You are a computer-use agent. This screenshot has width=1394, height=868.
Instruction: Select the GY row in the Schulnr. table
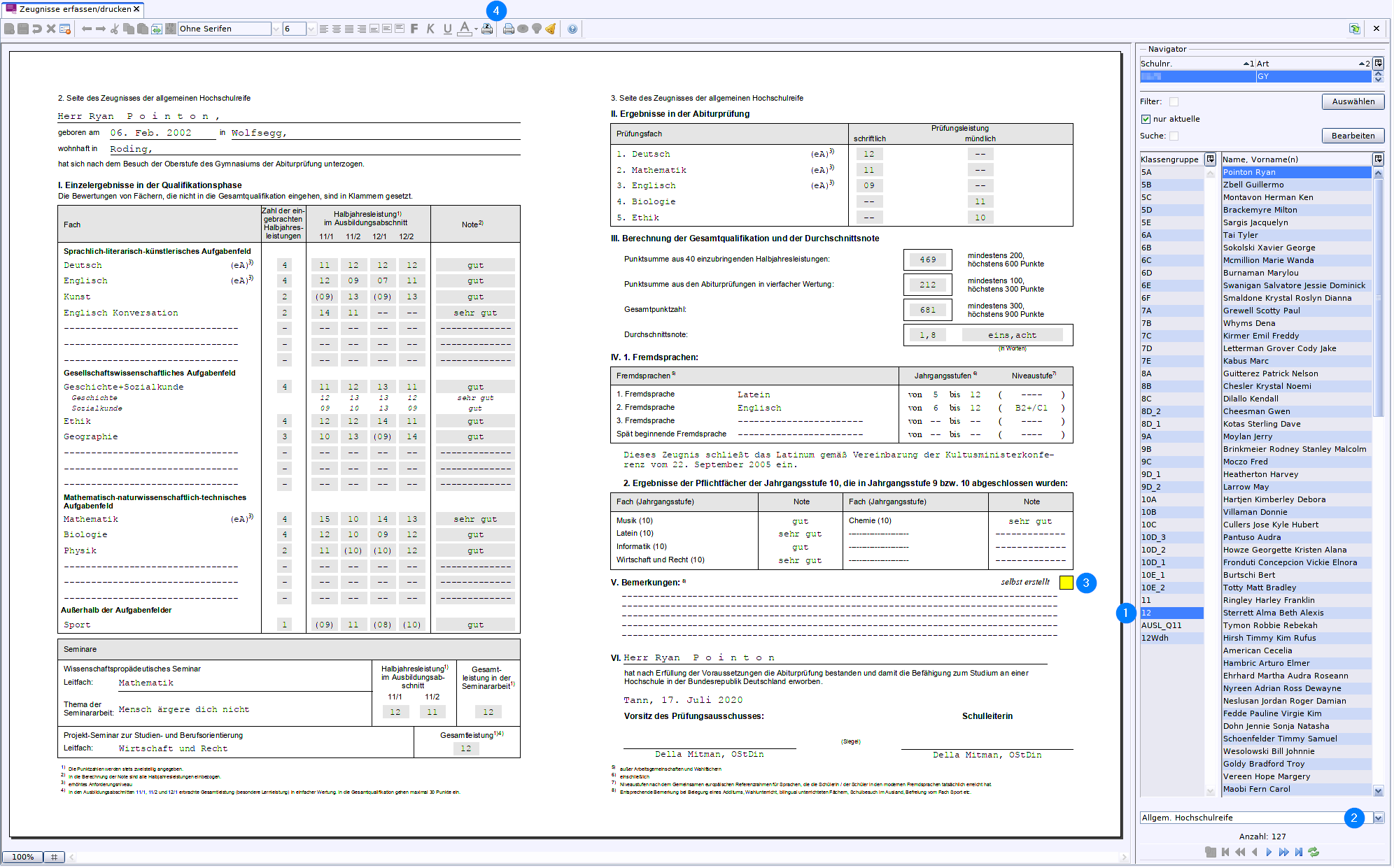1255,76
